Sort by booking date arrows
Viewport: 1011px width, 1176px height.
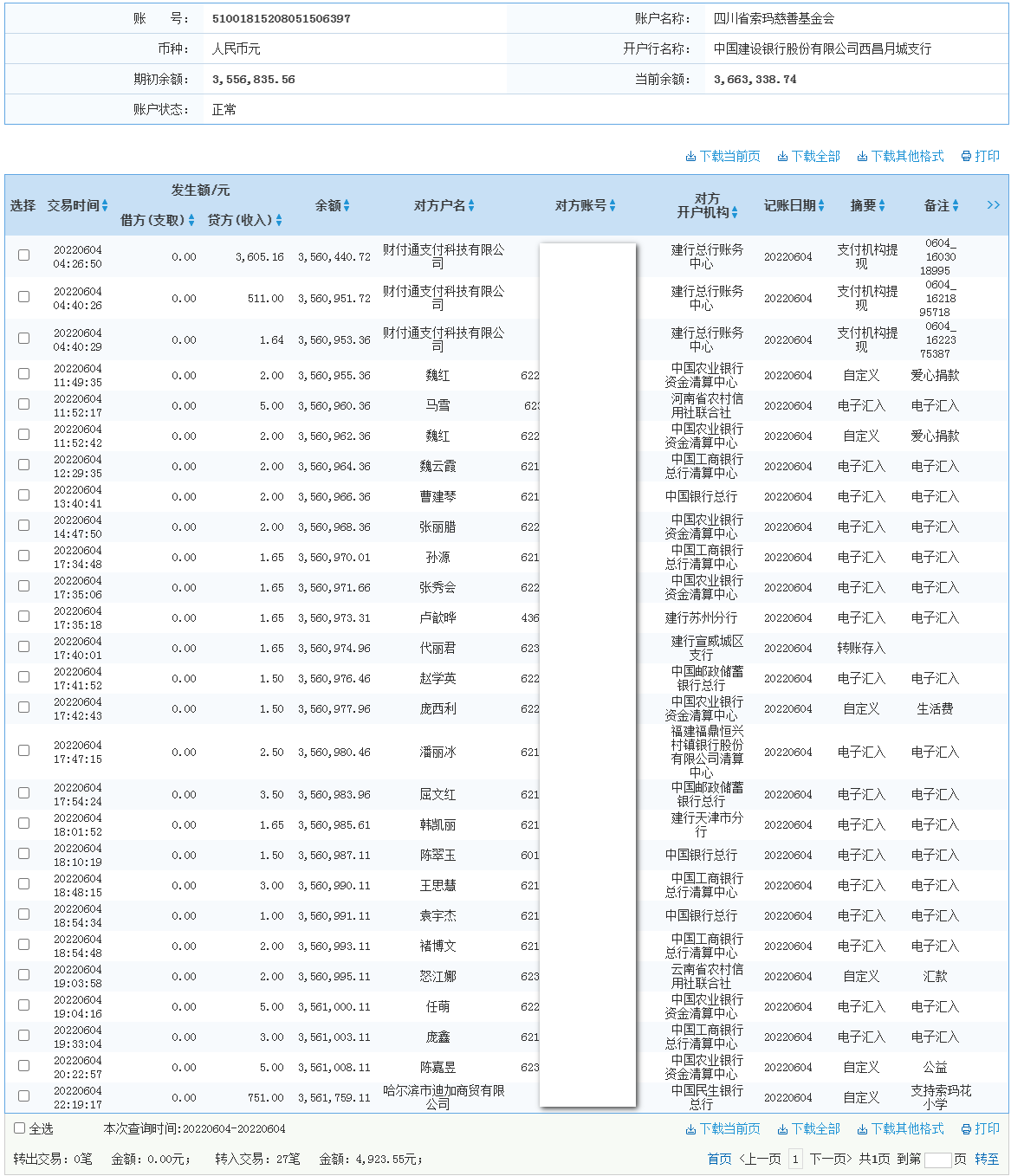[x=821, y=205]
